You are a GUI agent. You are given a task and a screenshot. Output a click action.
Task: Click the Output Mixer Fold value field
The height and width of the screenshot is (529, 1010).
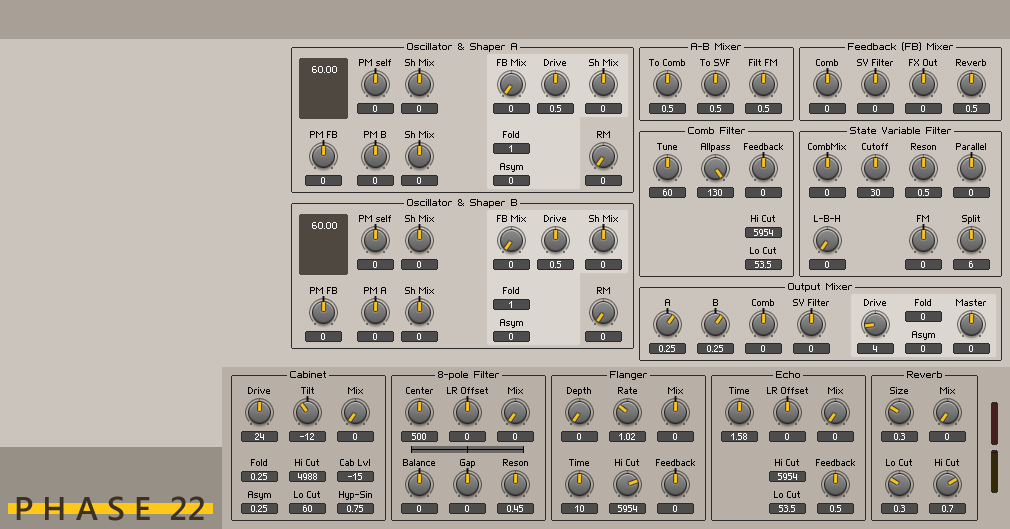point(923,317)
